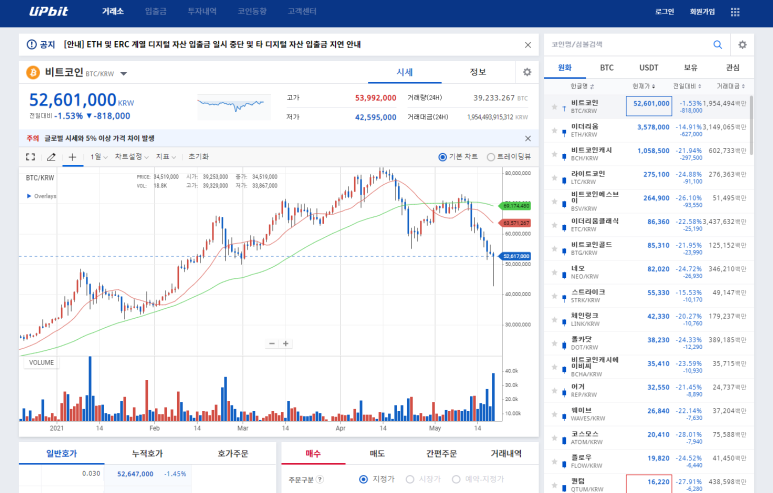The height and width of the screenshot is (493, 773).
Task: Switch to the USDT market tab
Action: (x=649, y=68)
